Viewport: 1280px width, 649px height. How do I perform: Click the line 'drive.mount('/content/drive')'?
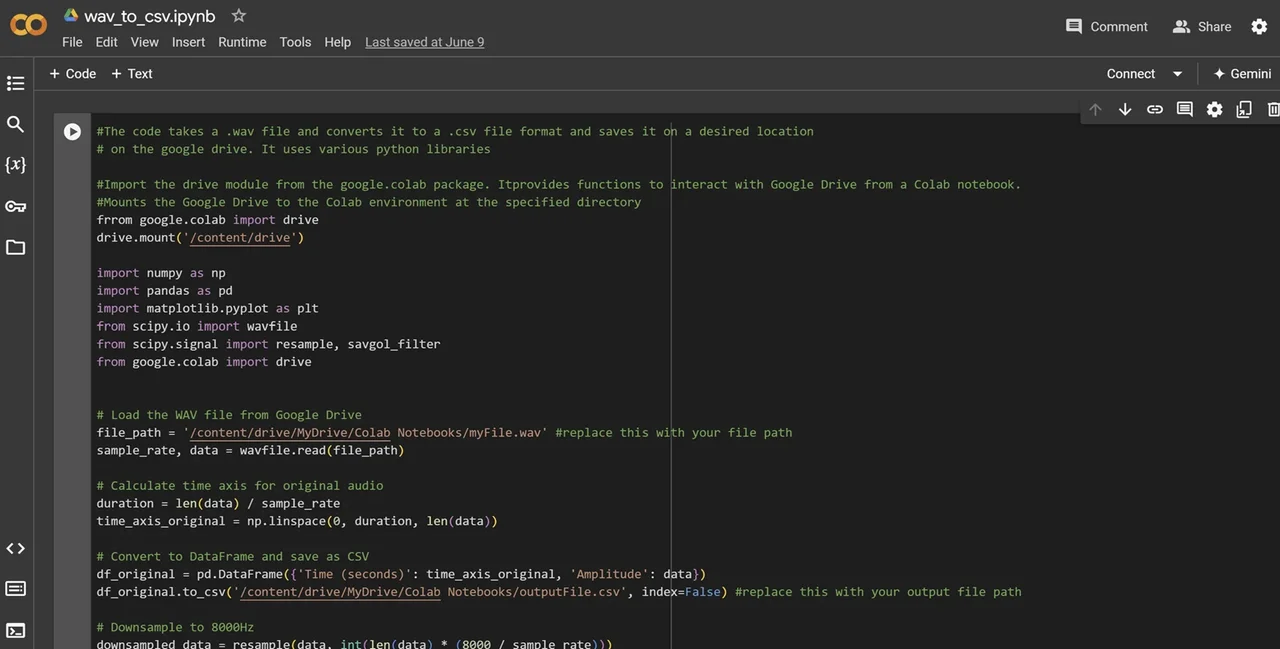point(200,238)
